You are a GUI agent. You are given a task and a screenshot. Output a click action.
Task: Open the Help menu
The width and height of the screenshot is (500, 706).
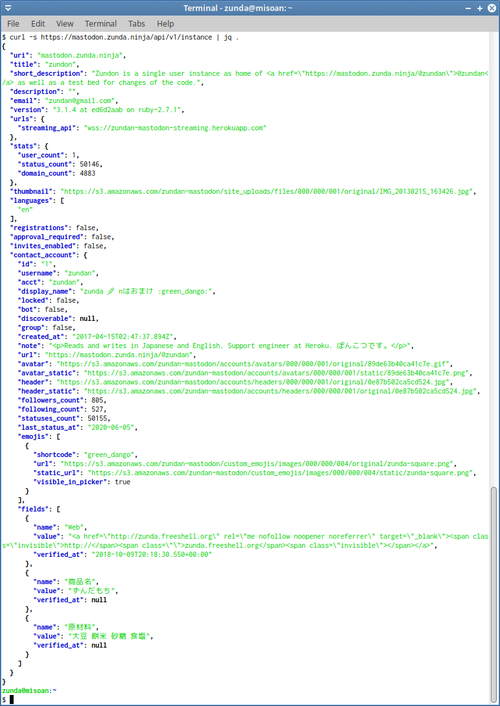click(165, 24)
